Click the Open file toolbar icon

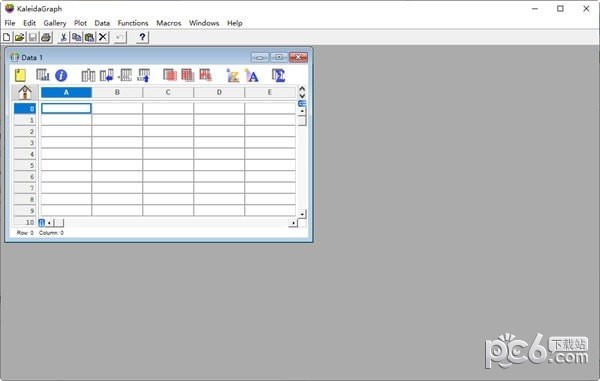(x=20, y=37)
